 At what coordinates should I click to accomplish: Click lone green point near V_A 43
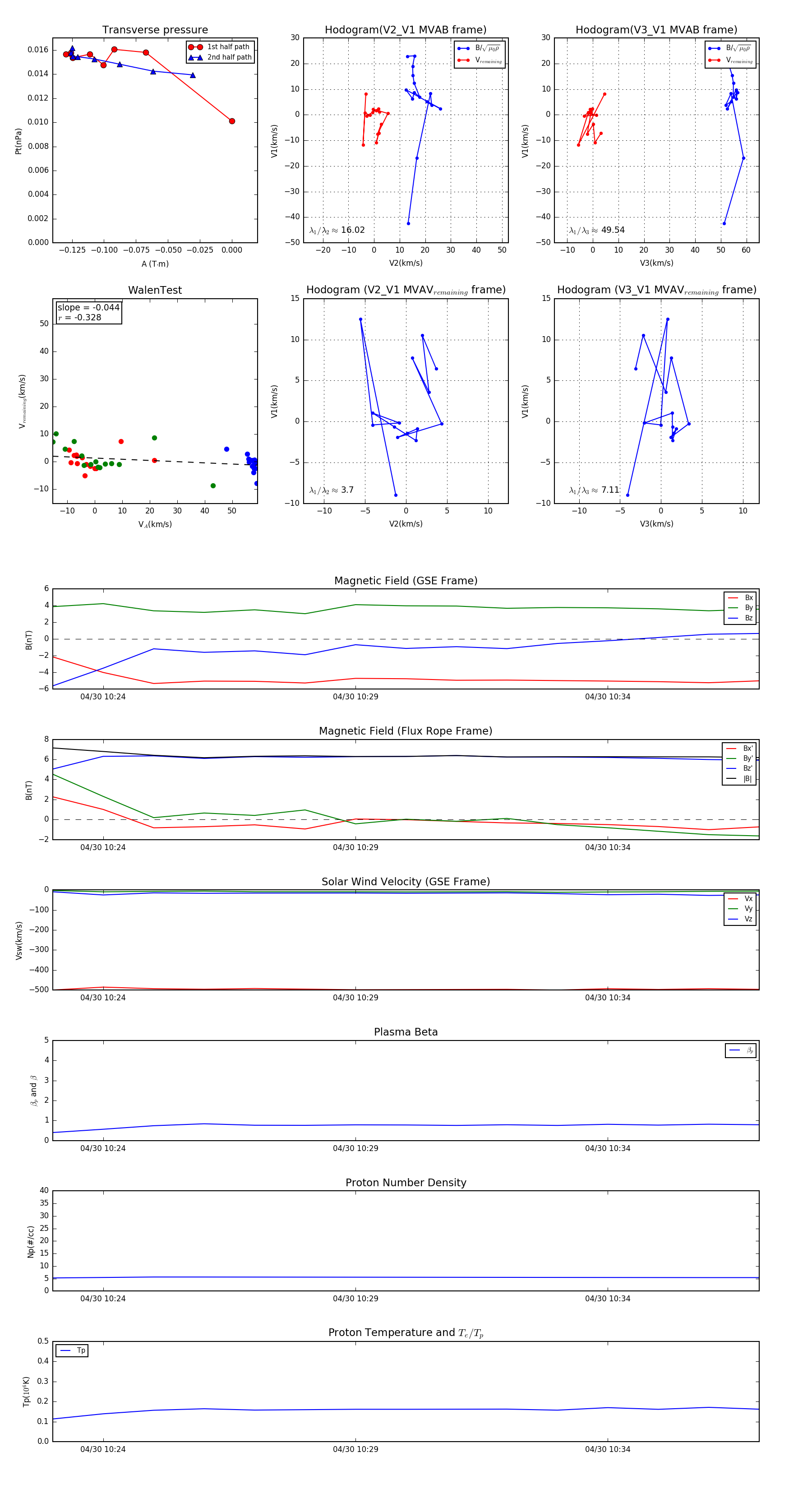[x=213, y=486]
